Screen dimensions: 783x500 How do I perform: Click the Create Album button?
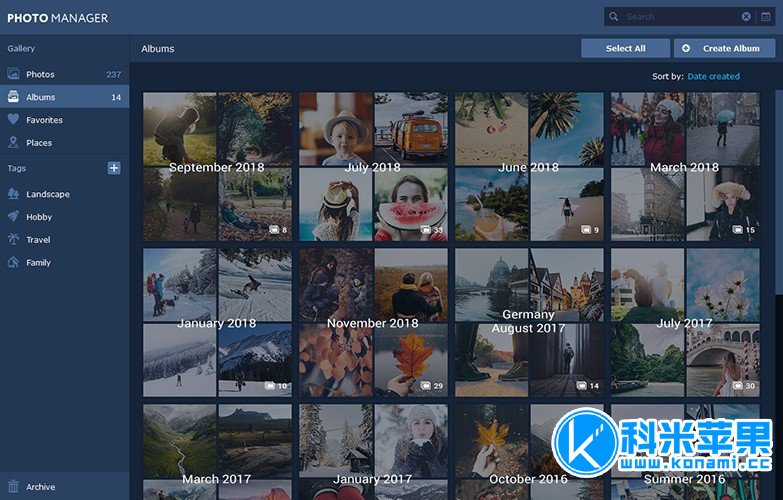[x=724, y=48]
